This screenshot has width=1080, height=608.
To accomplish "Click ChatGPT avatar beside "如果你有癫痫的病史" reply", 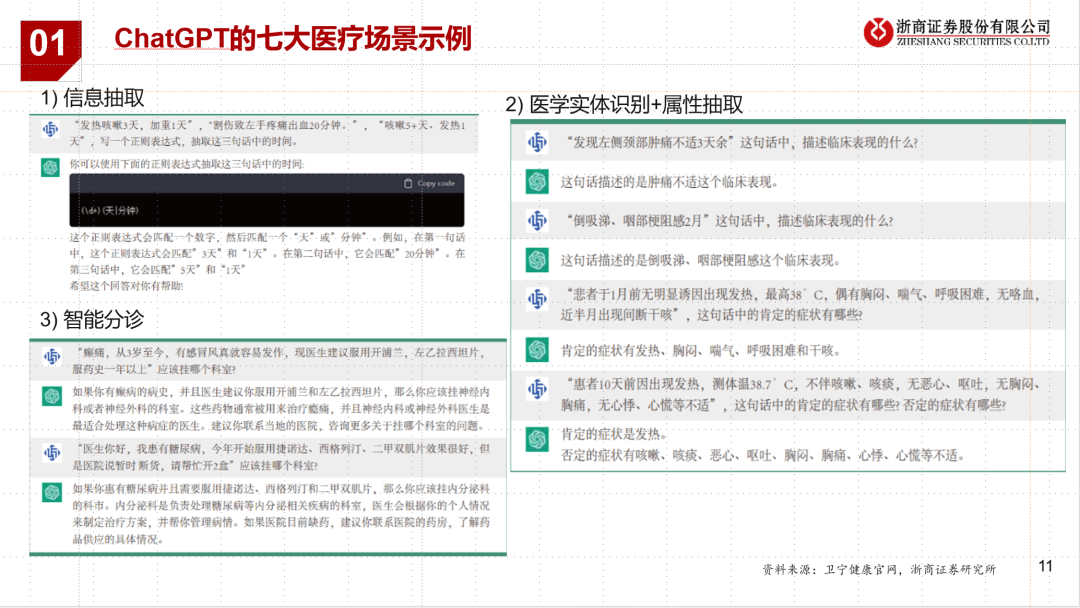I will click(x=52, y=396).
